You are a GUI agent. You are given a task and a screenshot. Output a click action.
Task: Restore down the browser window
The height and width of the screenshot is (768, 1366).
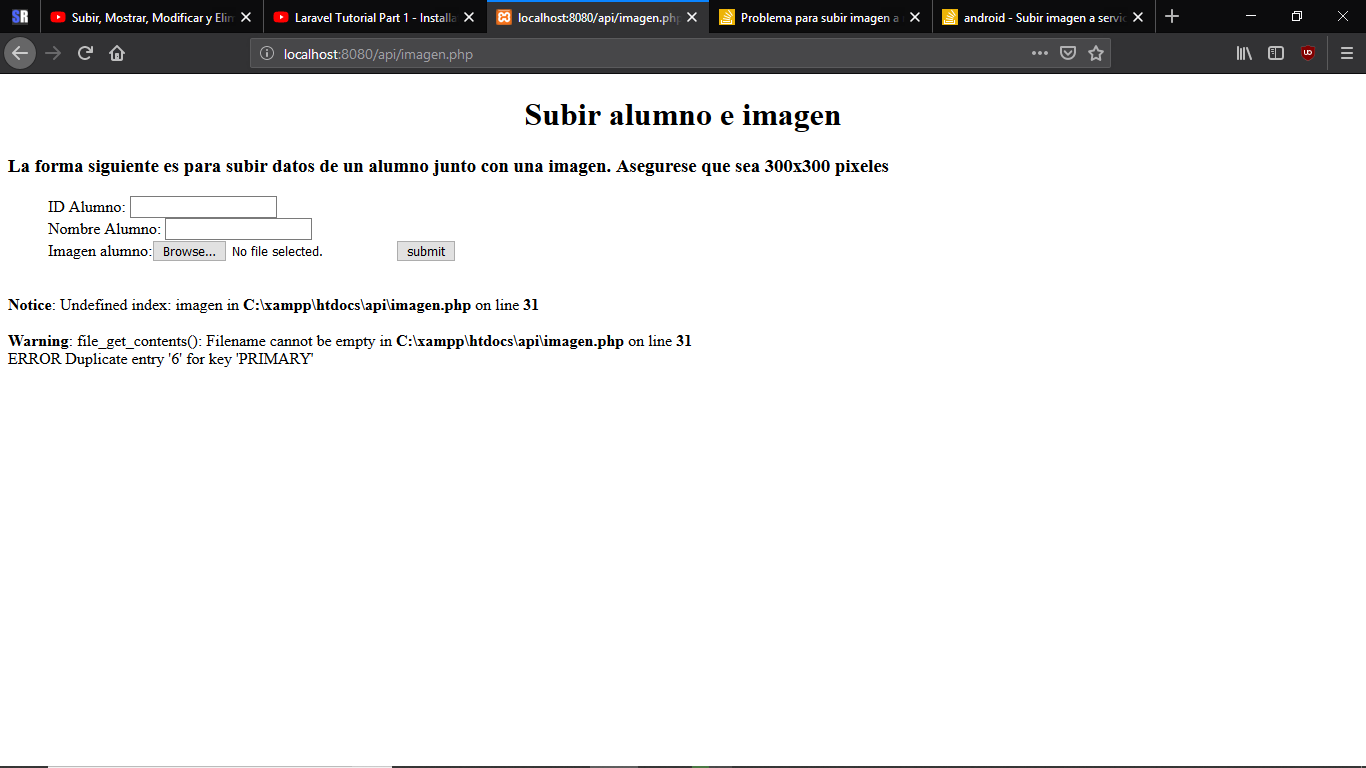1297,16
